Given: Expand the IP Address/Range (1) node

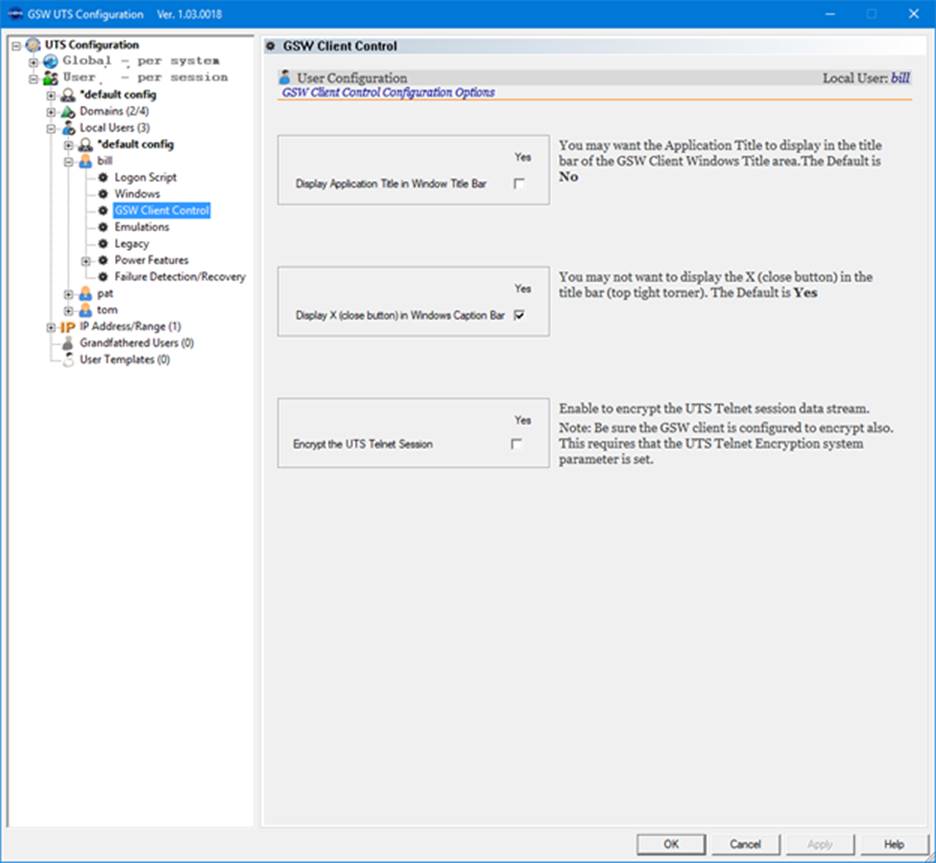Looking at the screenshot, I should 51,327.
